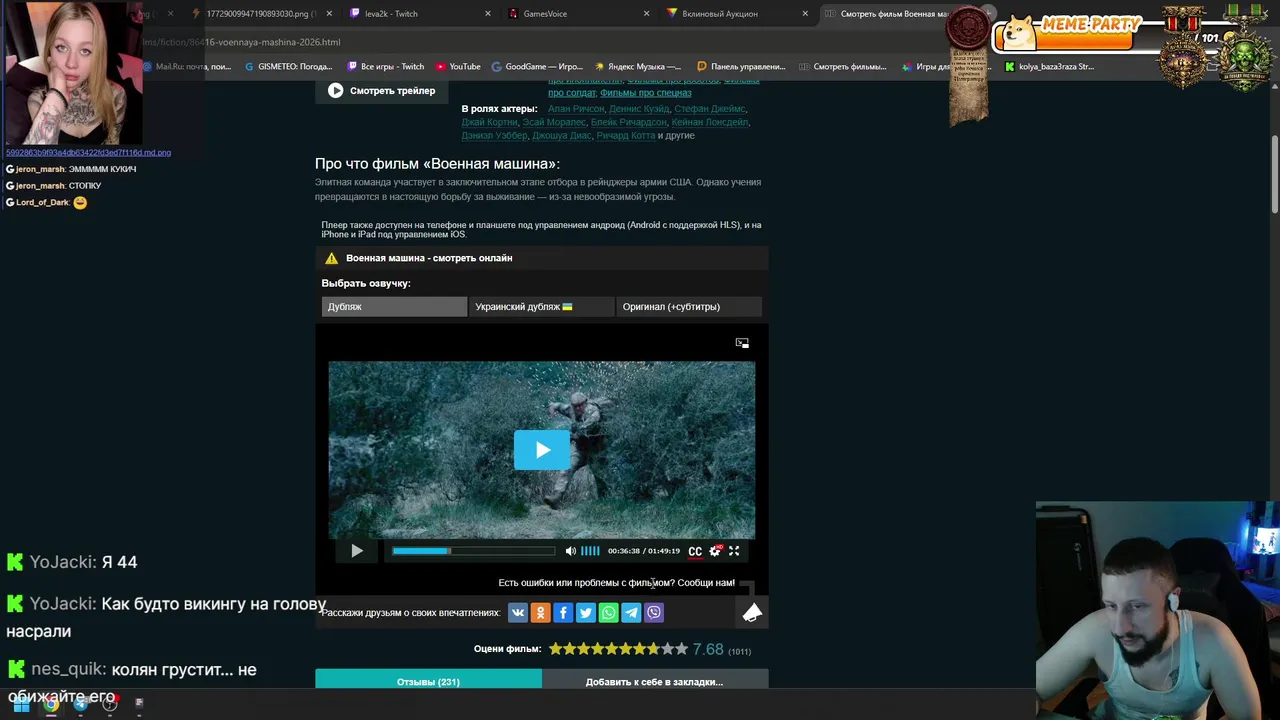Open picture-in-picture icon above video
1280x720 pixels.
pos(742,343)
